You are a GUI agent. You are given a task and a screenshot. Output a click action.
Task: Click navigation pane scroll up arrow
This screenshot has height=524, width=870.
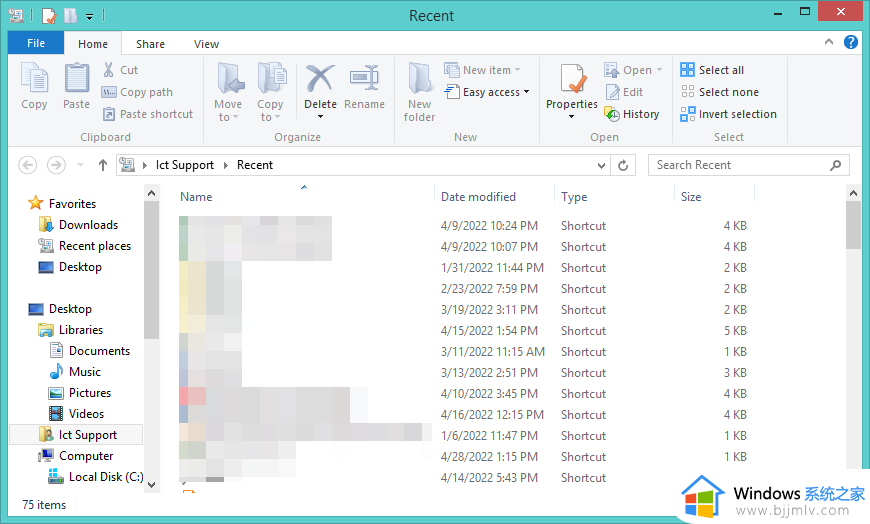151,193
